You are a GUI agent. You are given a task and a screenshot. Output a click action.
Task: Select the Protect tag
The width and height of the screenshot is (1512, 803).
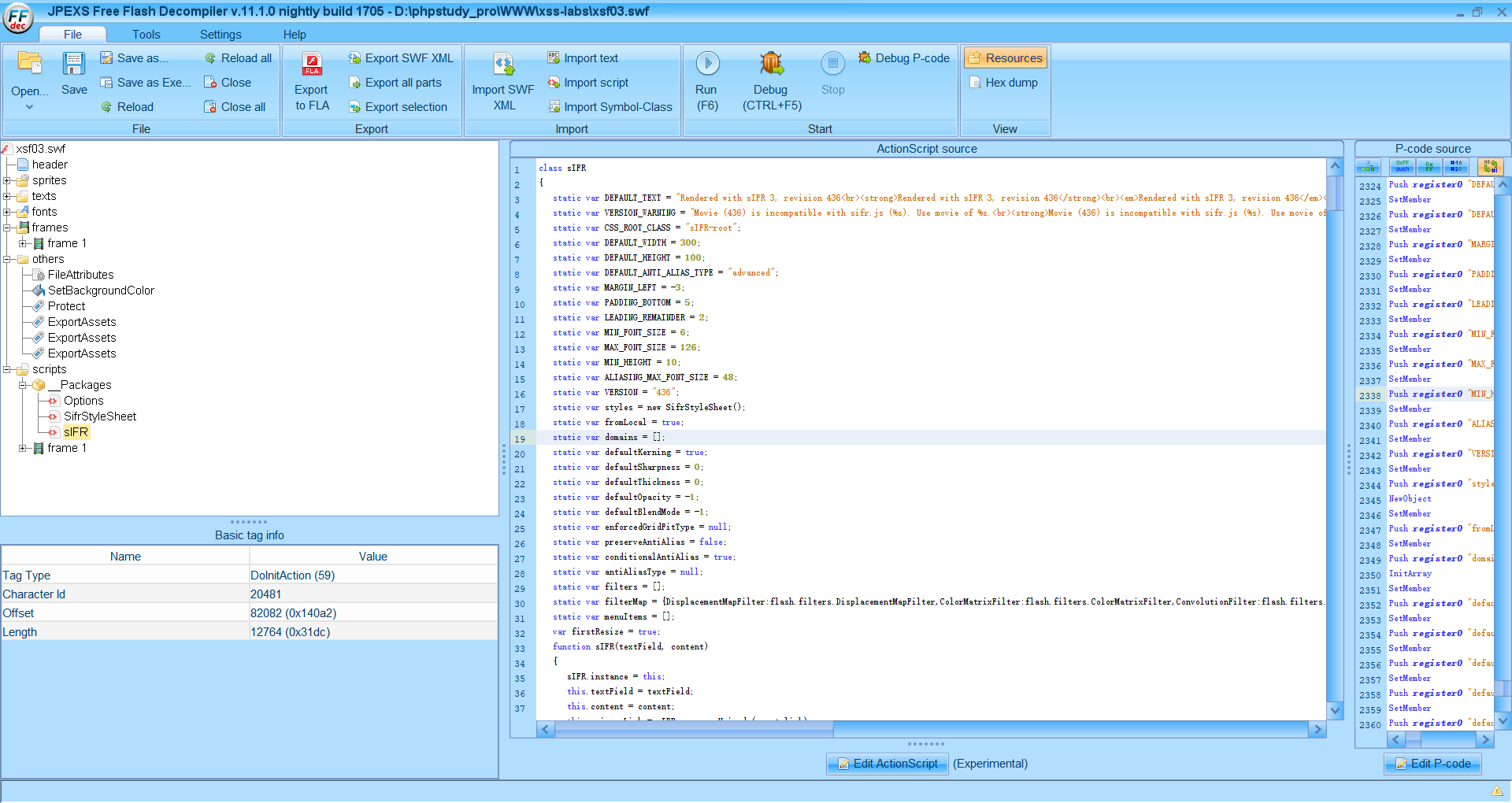pyautogui.click(x=66, y=306)
